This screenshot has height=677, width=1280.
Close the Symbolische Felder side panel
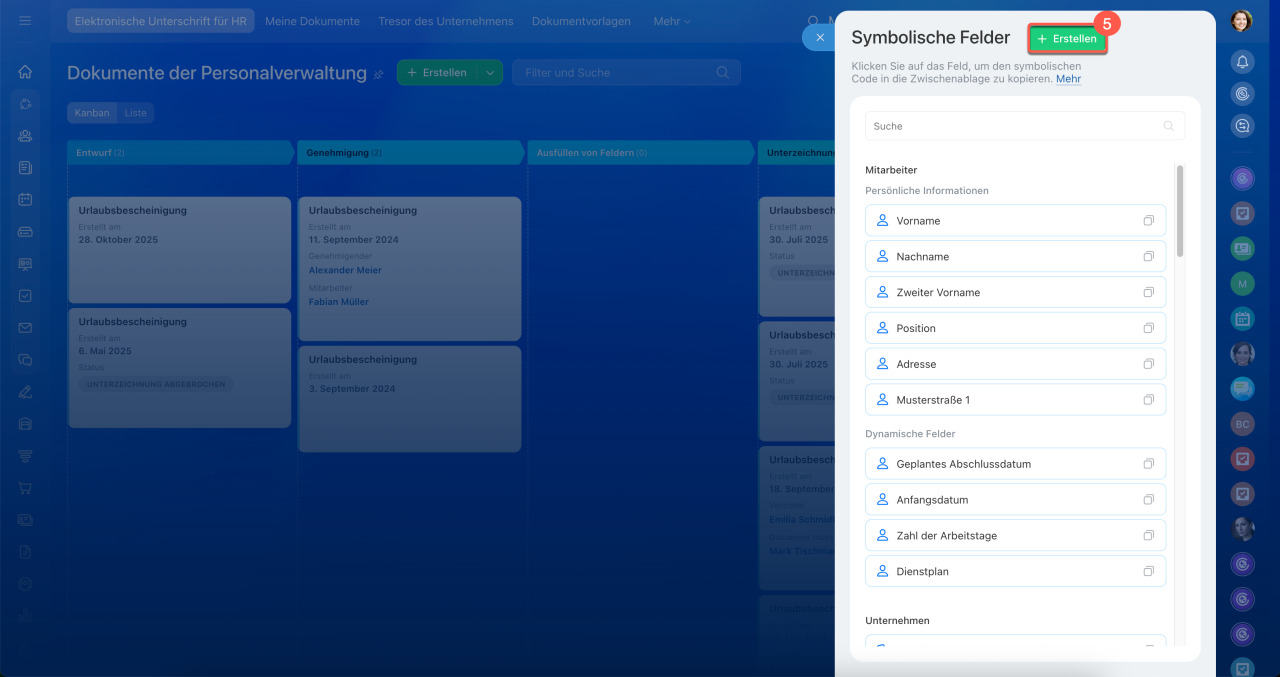point(820,37)
